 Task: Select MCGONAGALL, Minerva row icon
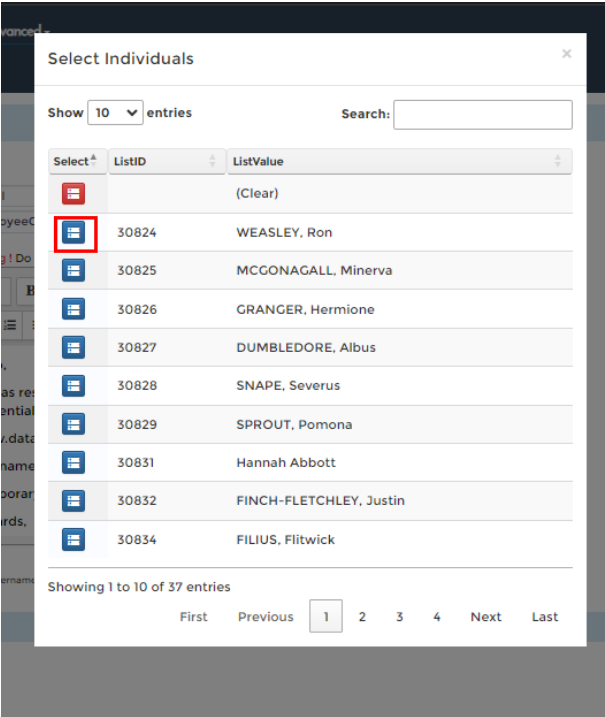point(73,271)
